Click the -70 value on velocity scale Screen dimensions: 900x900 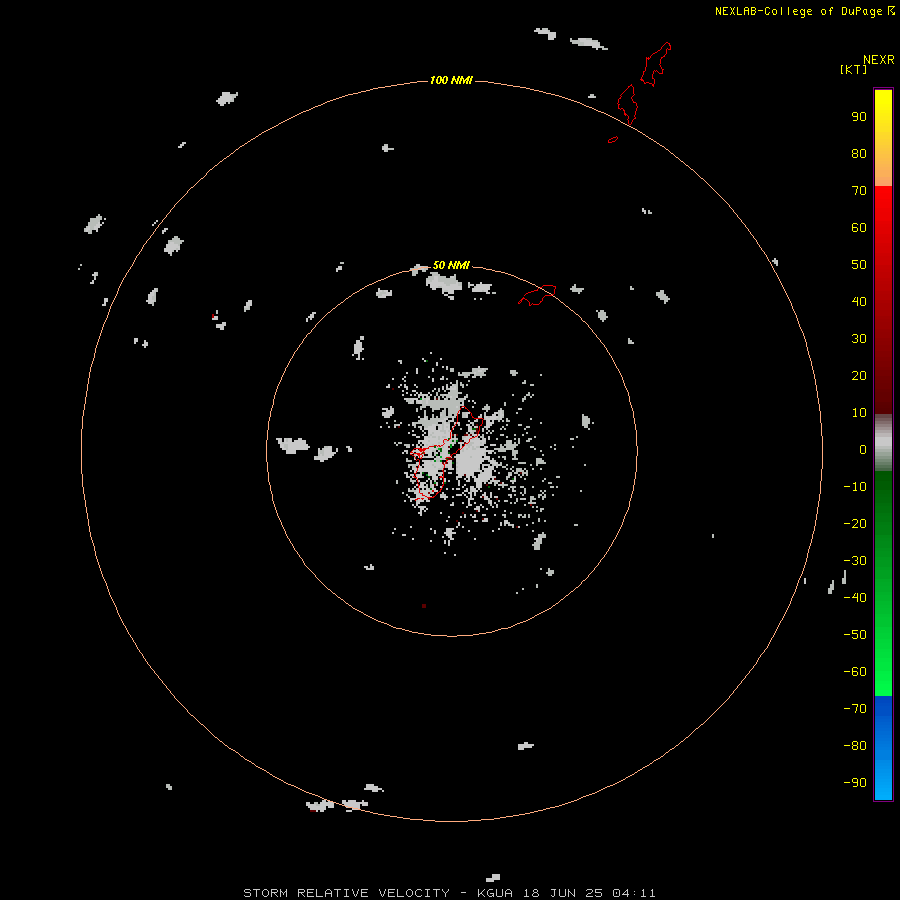click(x=855, y=709)
